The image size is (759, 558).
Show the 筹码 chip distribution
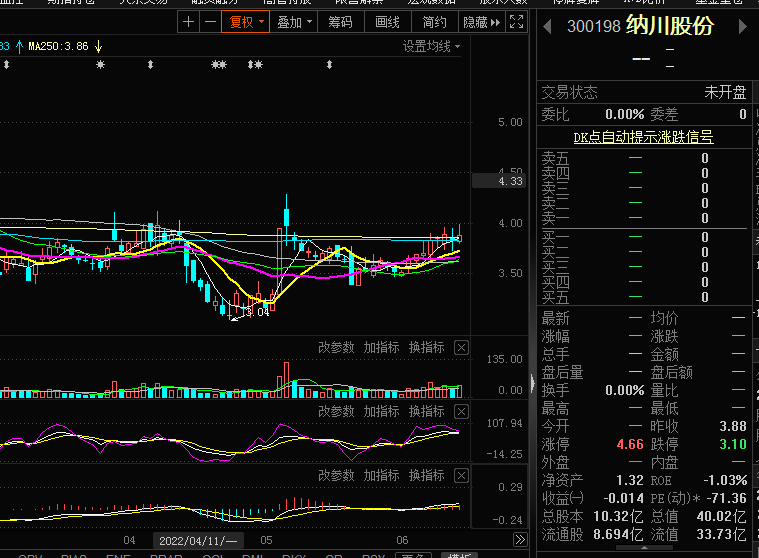tap(340, 22)
